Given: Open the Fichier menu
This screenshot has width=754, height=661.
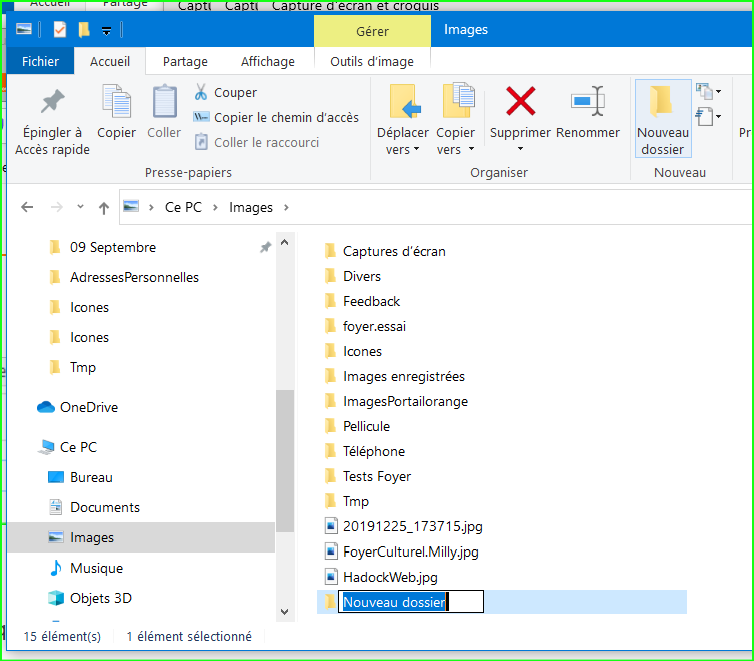Looking at the screenshot, I should tap(41, 61).
